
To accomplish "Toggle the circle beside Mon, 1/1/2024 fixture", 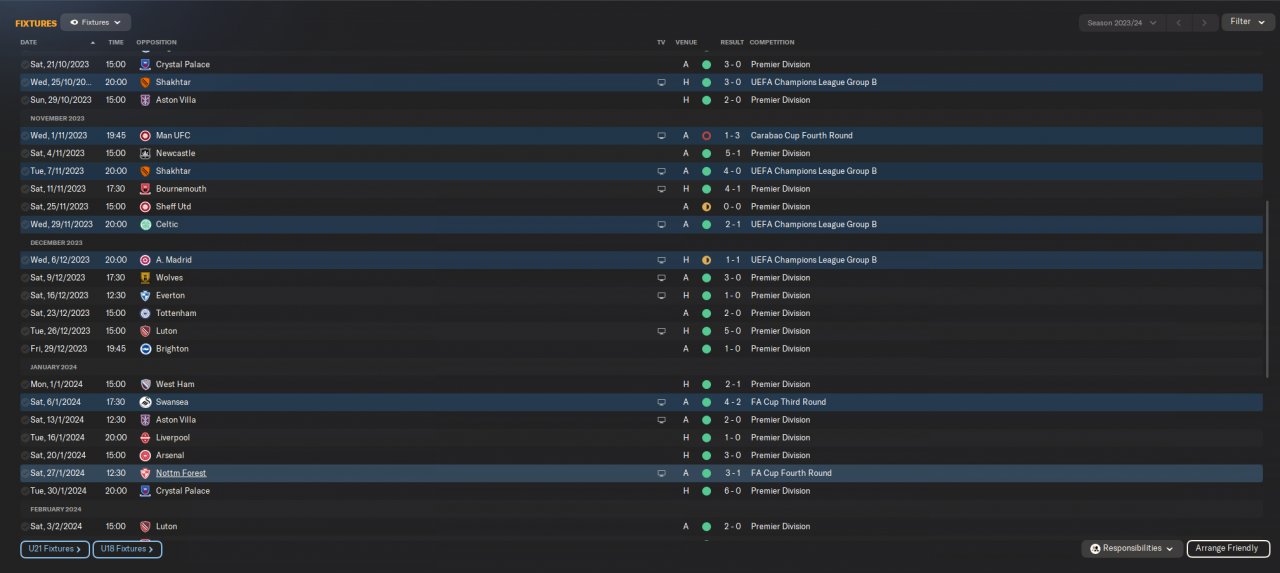I will click(25, 384).
